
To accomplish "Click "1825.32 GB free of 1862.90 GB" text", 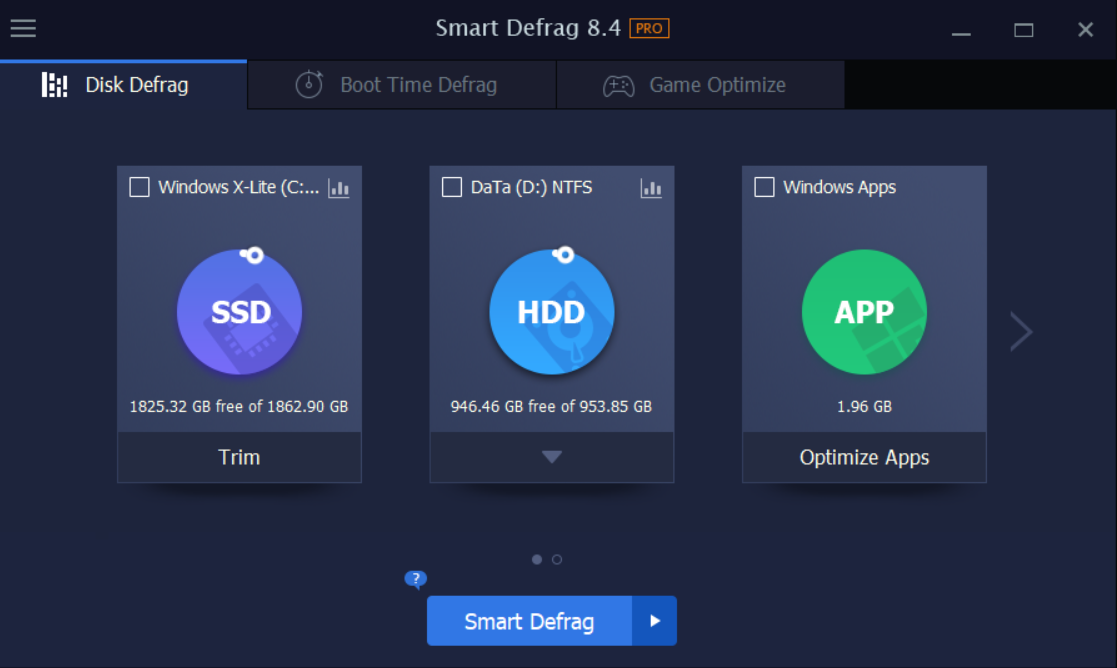I will pyautogui.click(x=239, y=407).
